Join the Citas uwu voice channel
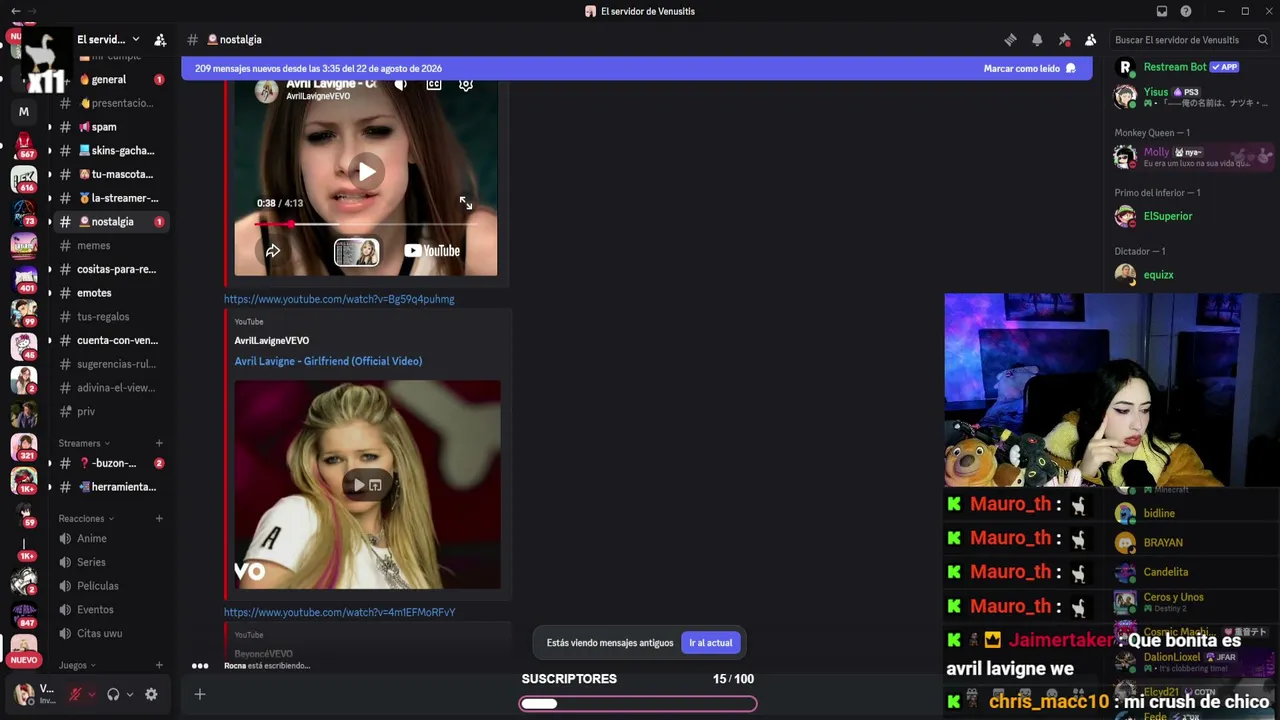Image resolution: width=1280 pixels, height=720 pixels. tap(108, 634)
